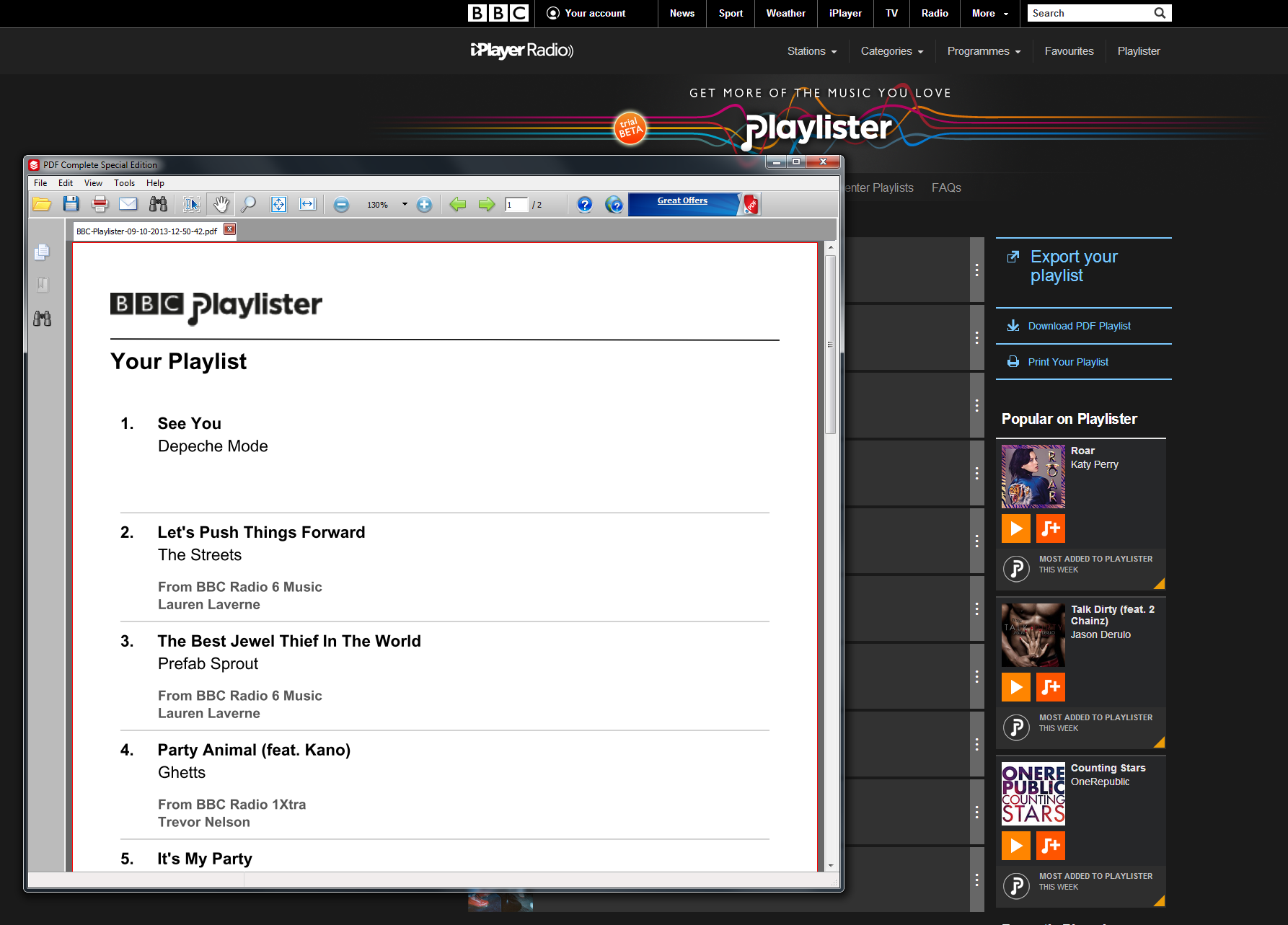Close the BBC-Playlister PDF tab
Image resolution: width=1288 pixels, height=925 pixels.
tap(229, 229)
